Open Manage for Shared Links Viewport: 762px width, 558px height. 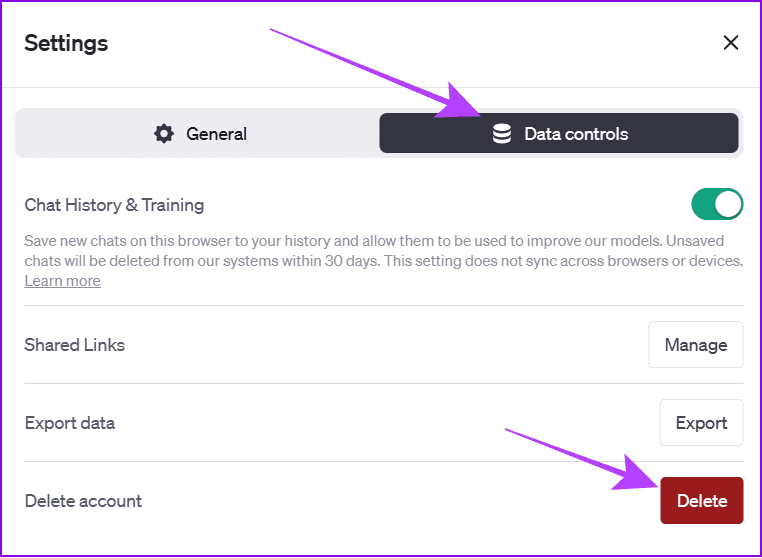(695, 345)
